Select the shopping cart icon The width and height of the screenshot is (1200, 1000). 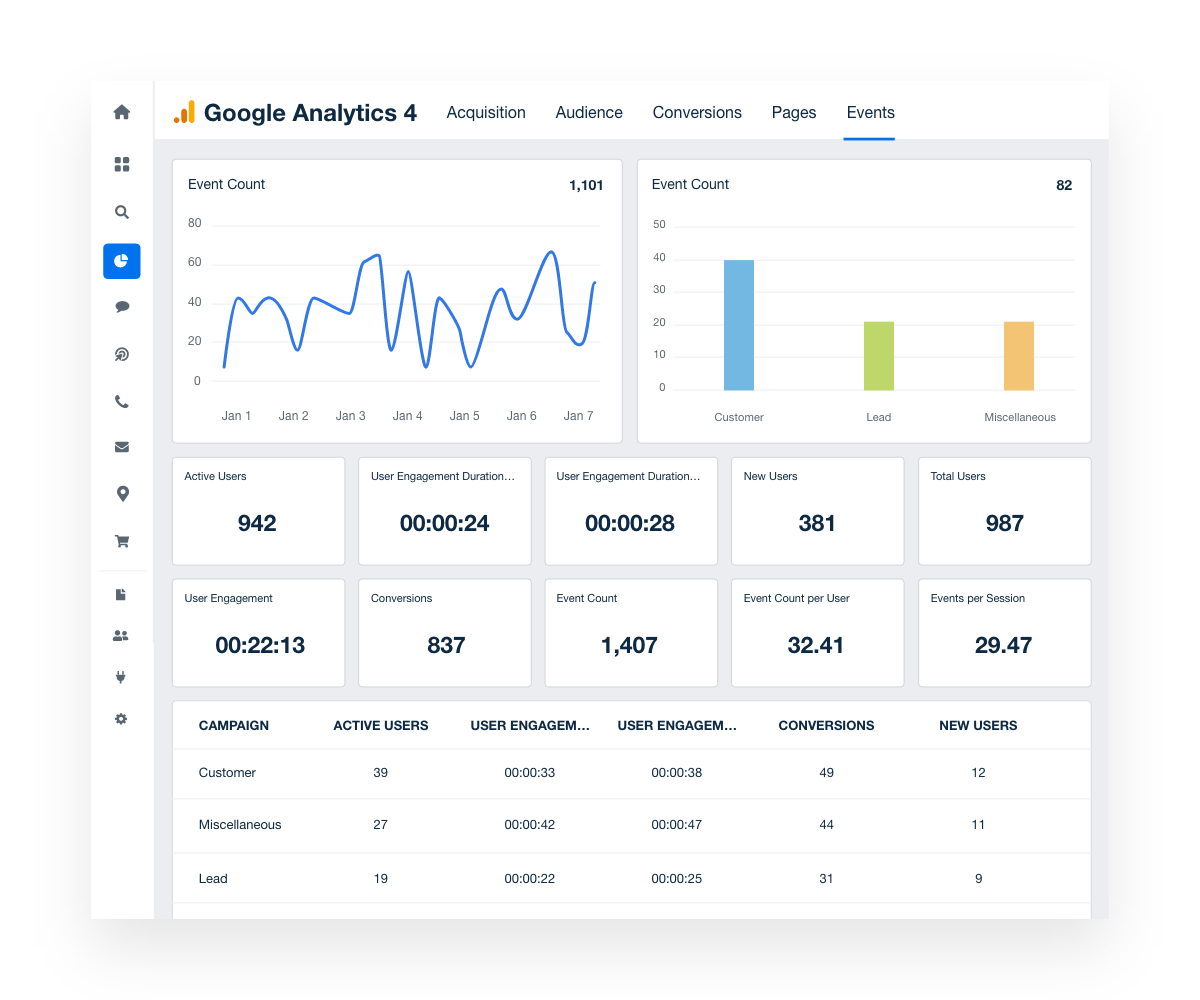click(x=121, y=540)
